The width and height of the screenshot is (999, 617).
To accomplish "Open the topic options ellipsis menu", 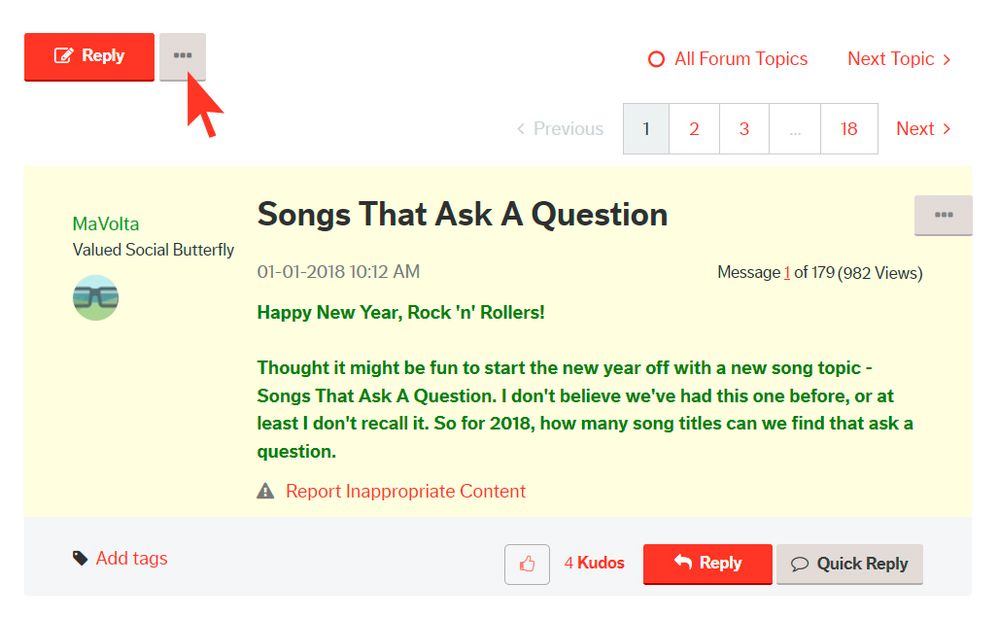I will 182,56.
